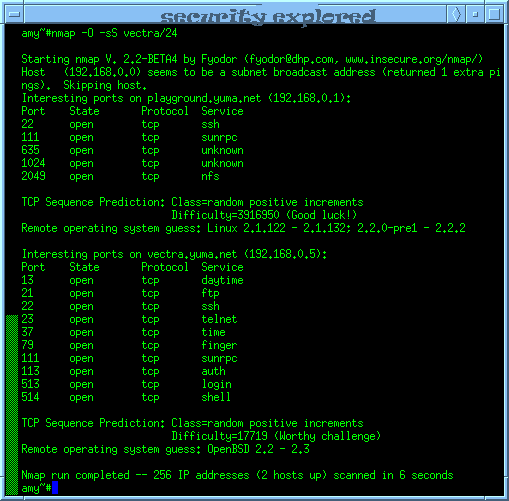Viewport: 509px width, 501px height.
Task: Click 'www.insecure.org/nmap/' URL text
Action: [412, 59]
